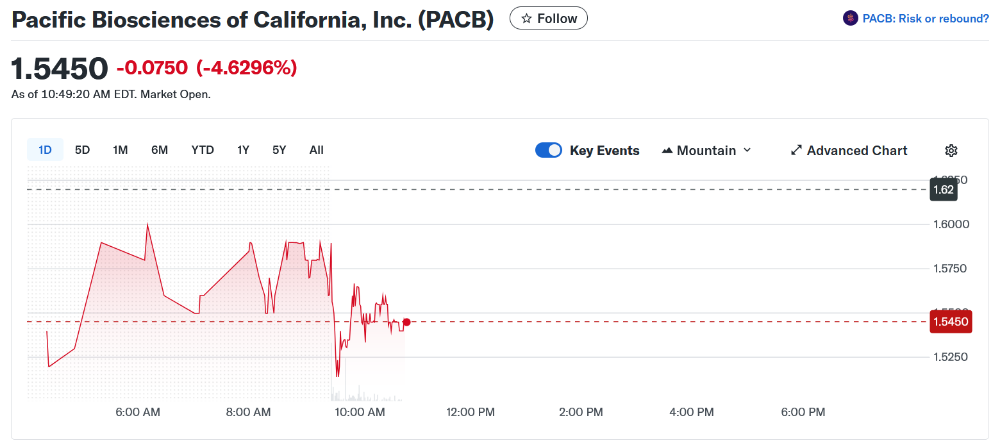
Task: Switch to the 5D time range
Action: coord(83,150)
